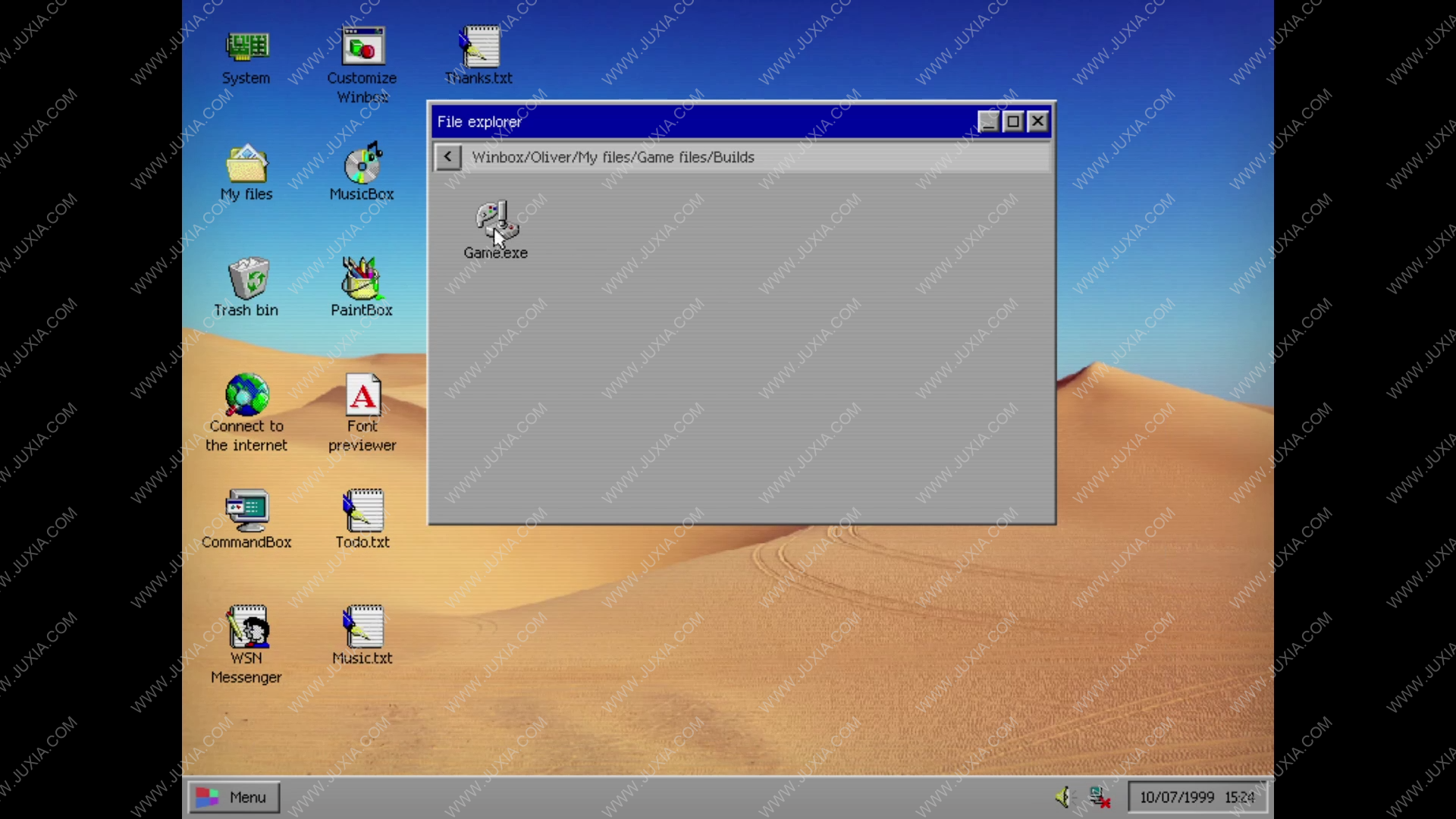The height and width of the screenshot is (819, 1456).
Task: Navigate back in File explorer
Action: tap(448, 157)
